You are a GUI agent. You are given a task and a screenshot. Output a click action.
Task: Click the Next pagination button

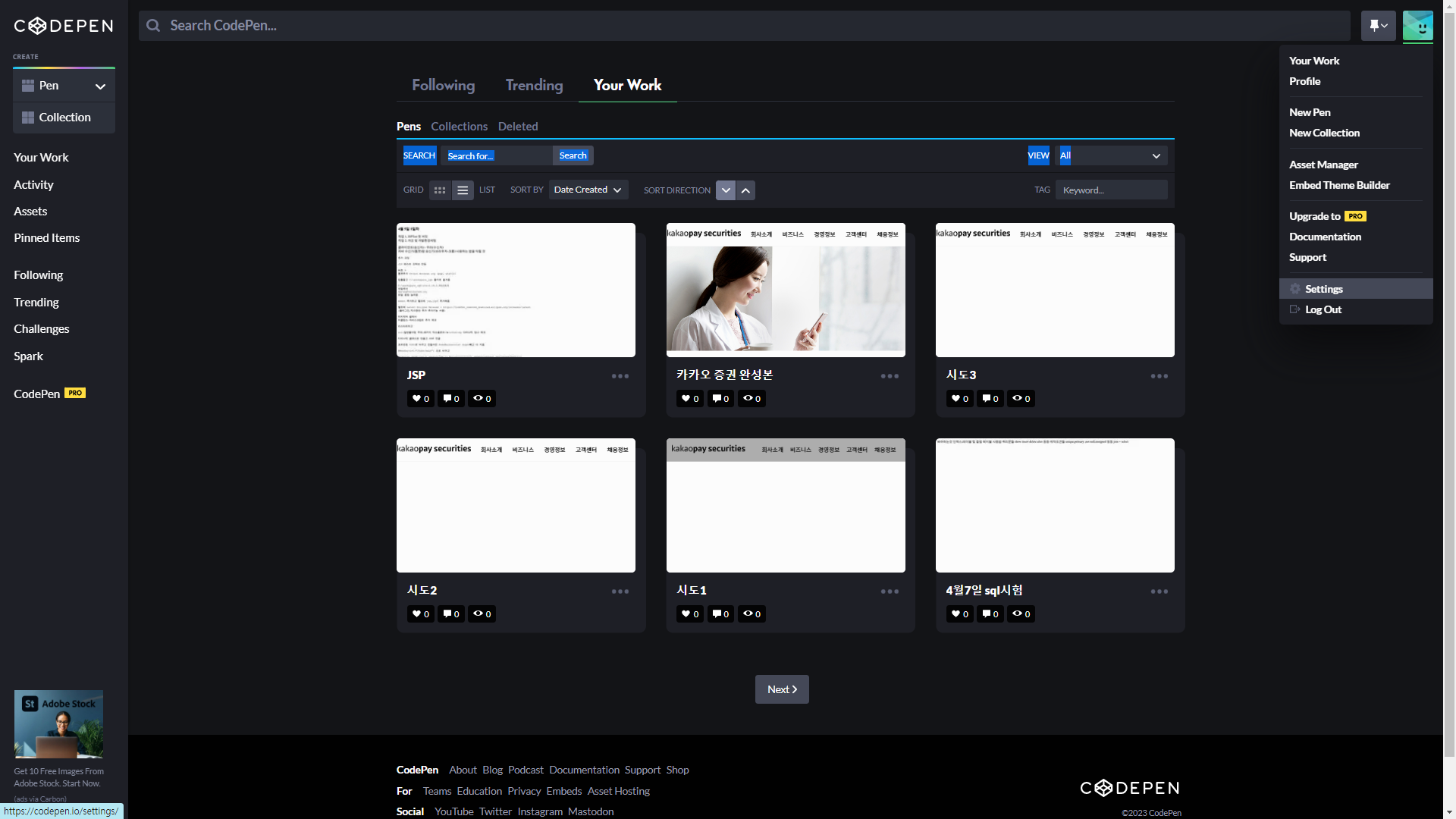[782, 689]
